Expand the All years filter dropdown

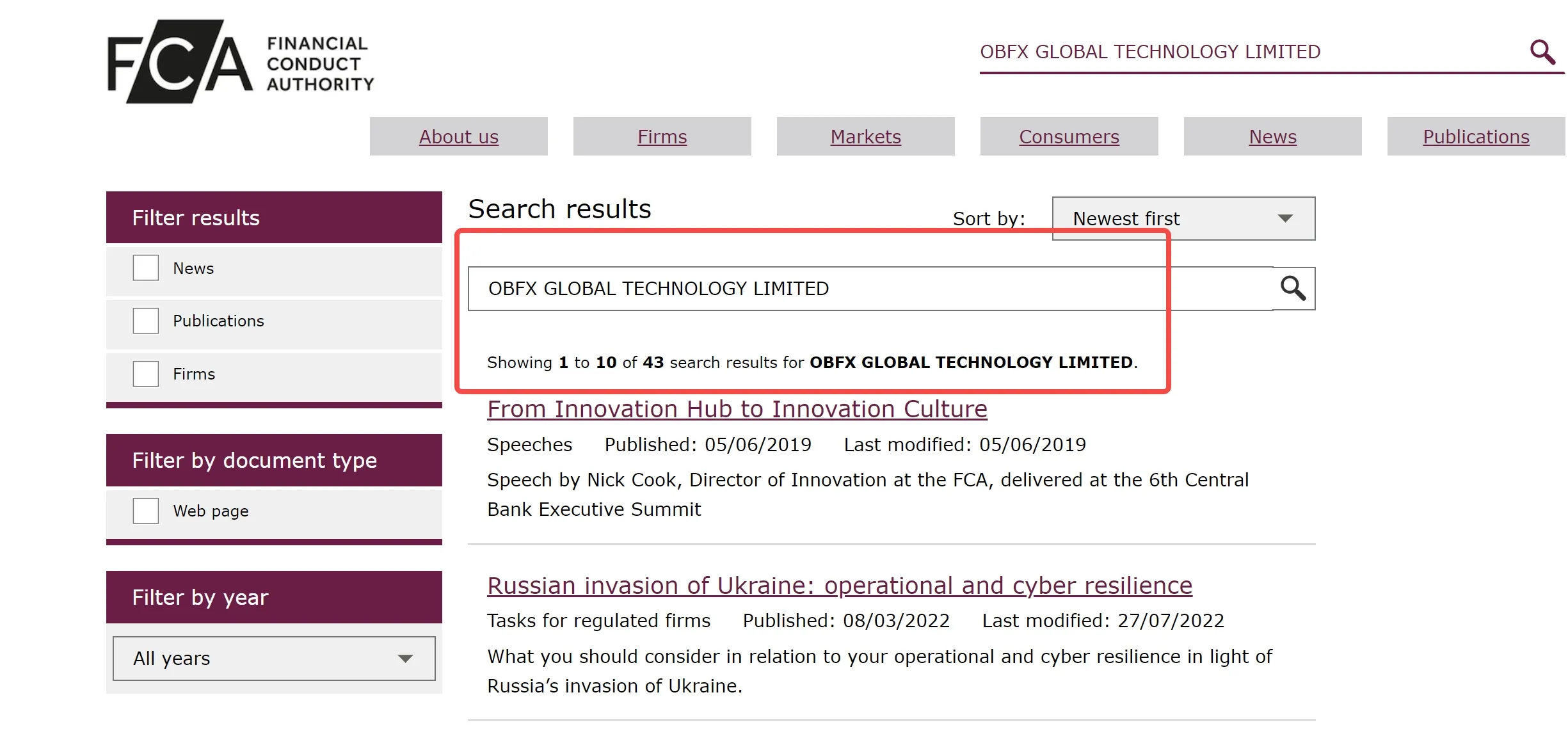pos(274,659)
